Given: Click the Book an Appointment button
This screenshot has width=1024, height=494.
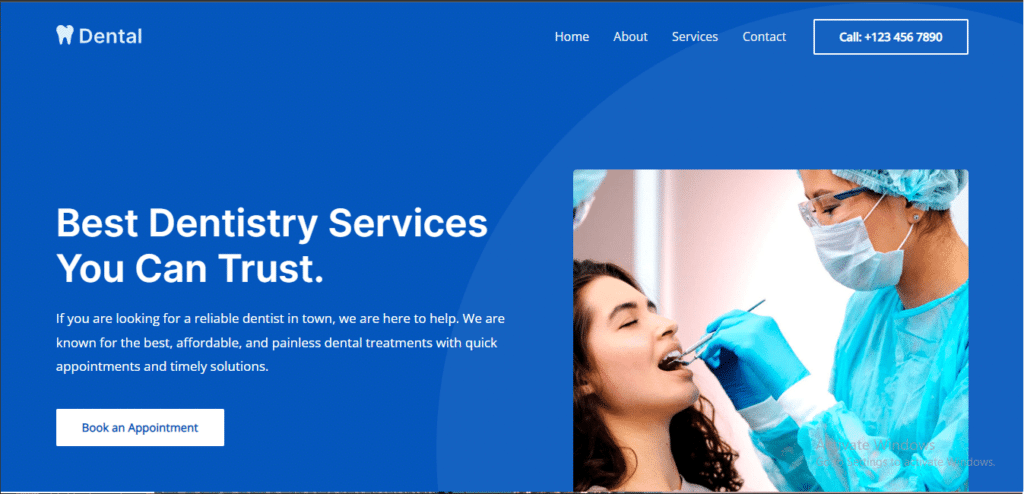Looking at the screenshot, I should click(140, 428).
